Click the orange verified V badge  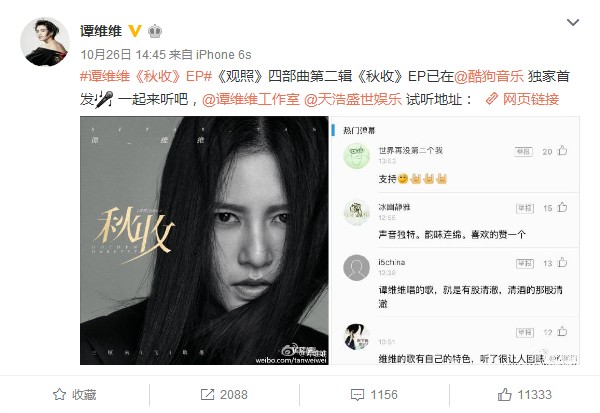[134, 31]
